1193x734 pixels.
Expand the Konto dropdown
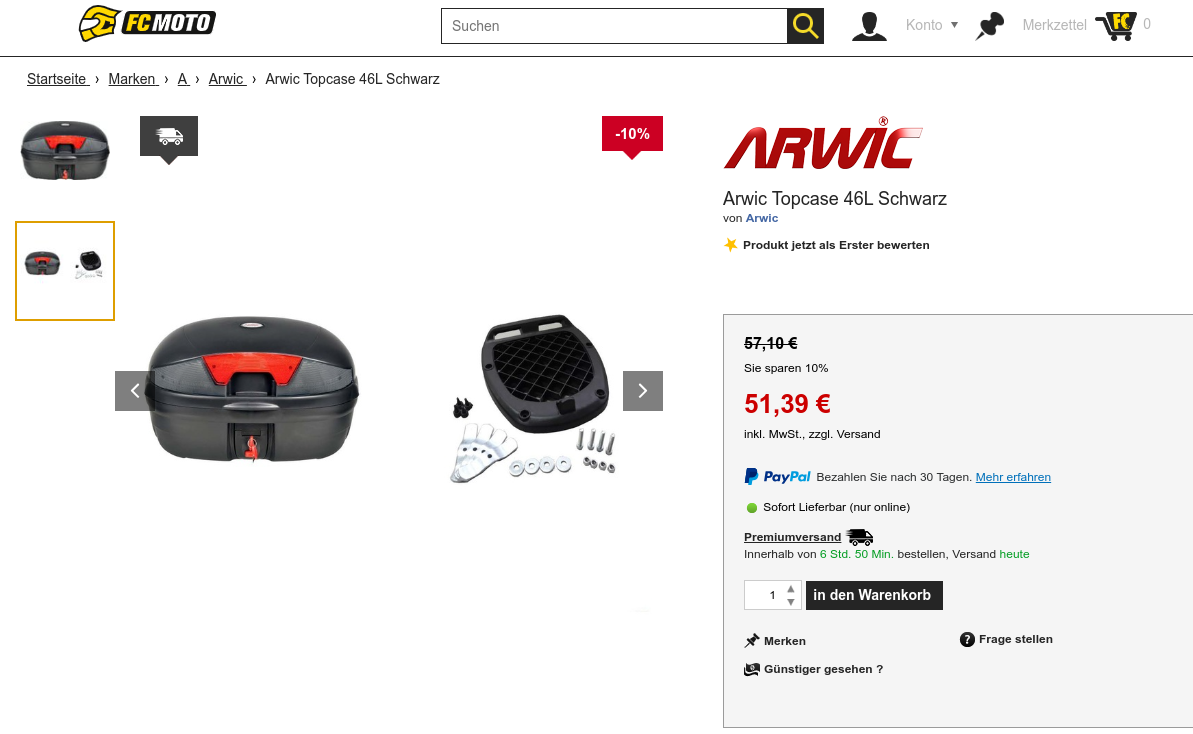[x=931, y=25]
